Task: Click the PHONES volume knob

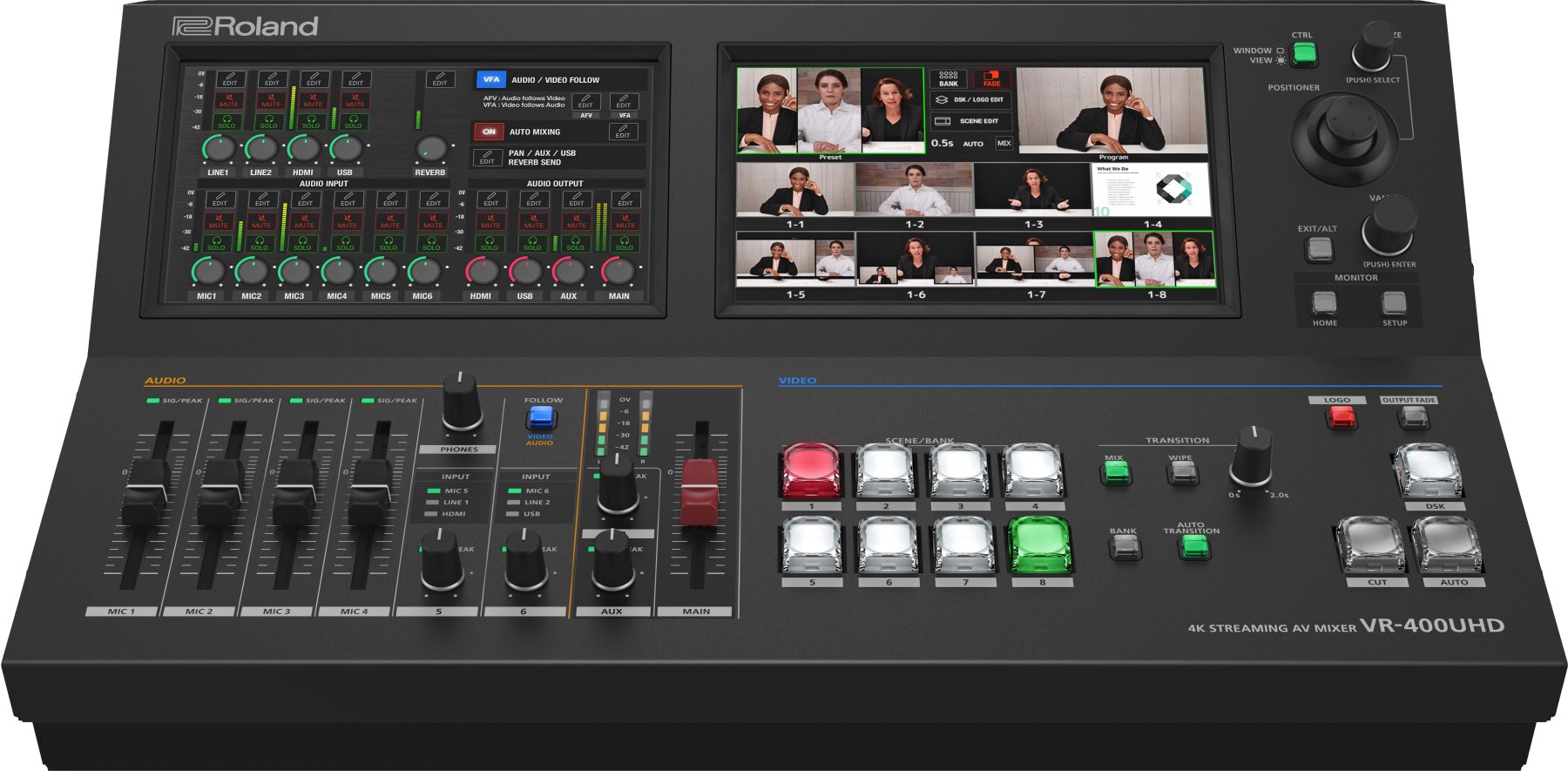Action: pos(462,403)
